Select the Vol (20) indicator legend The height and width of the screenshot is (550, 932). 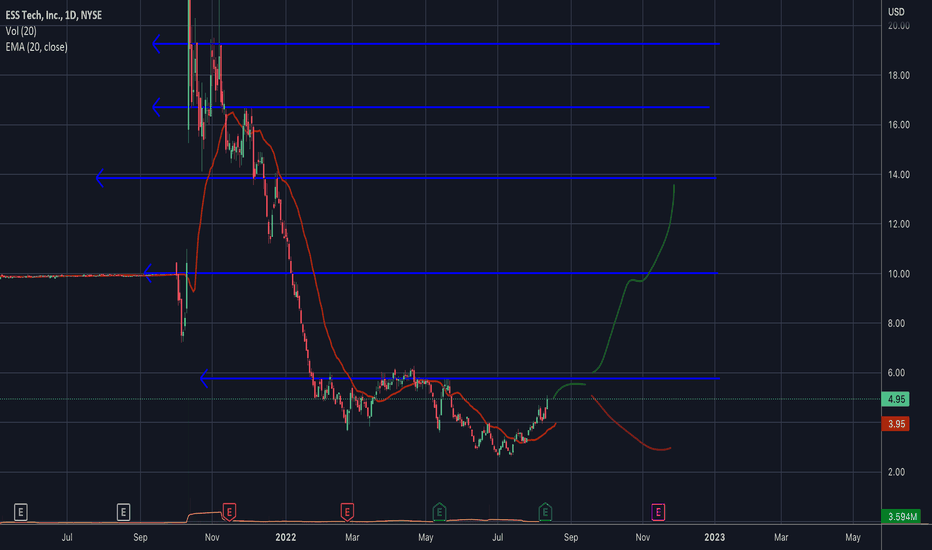tap(21, 31)
